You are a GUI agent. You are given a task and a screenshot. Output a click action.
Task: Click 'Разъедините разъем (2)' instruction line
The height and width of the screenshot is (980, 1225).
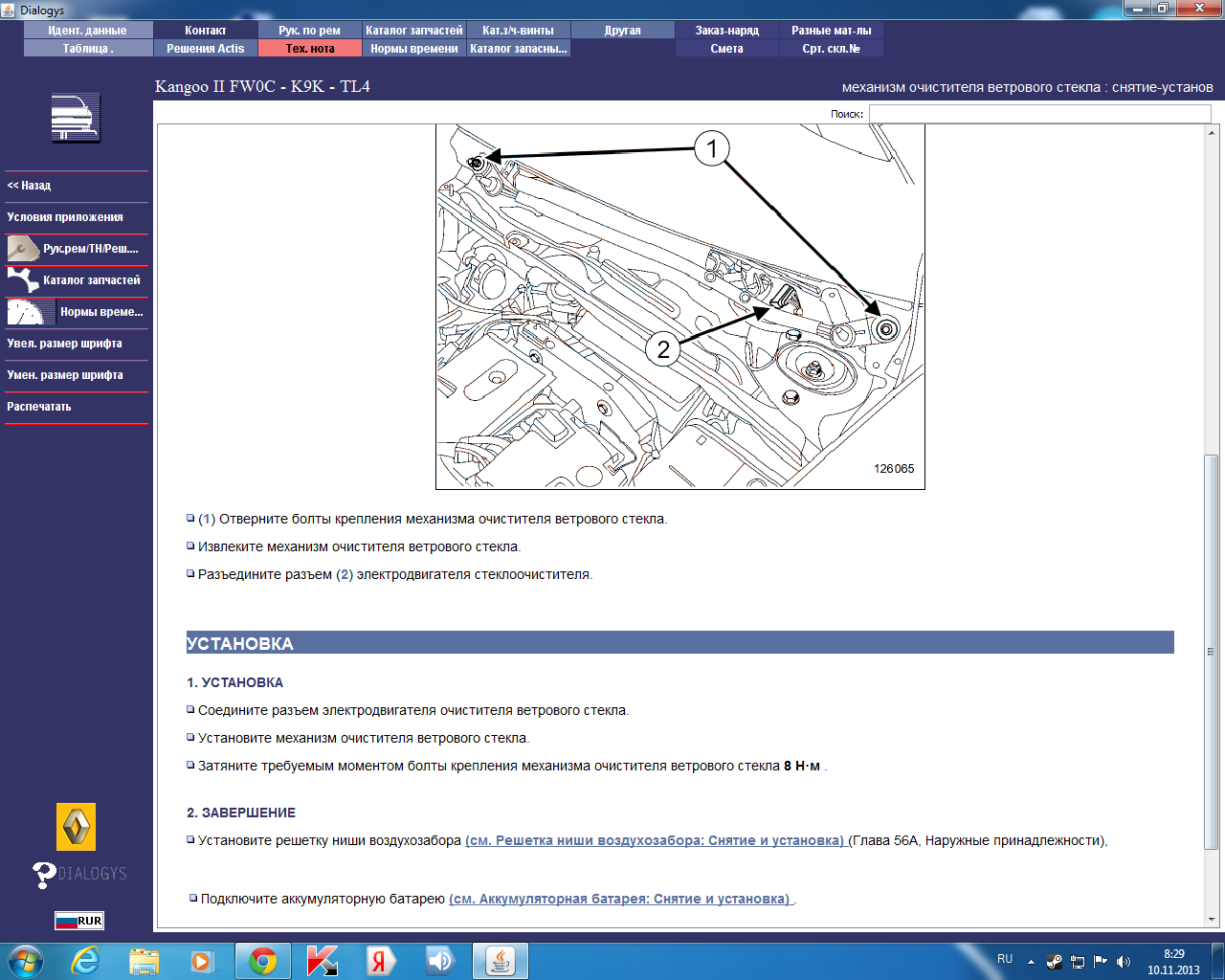[395, 575]
